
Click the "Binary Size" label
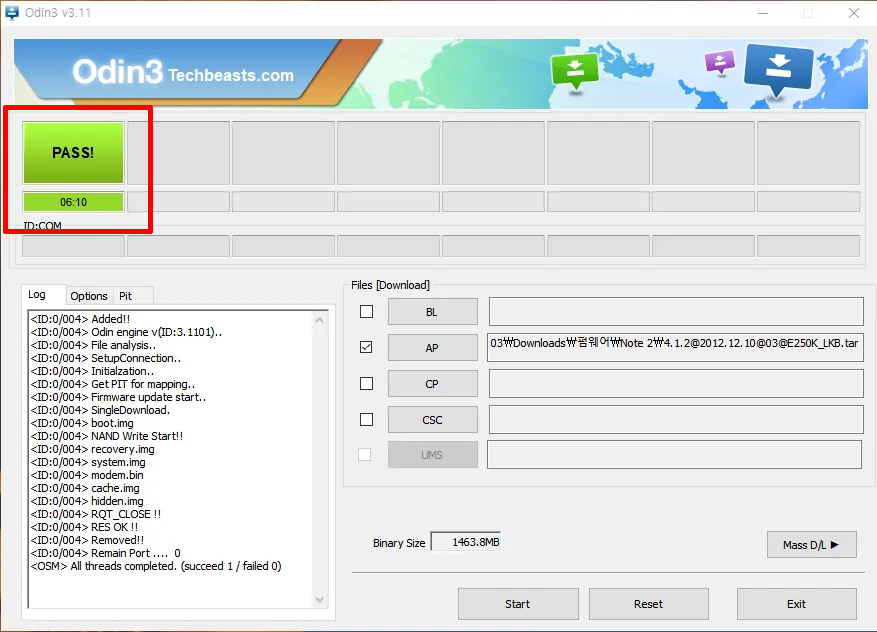399,543
